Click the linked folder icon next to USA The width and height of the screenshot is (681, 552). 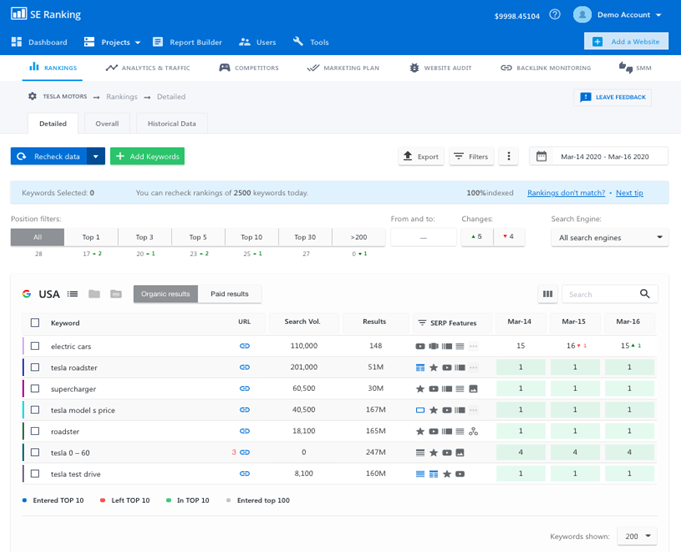[x=116, y=294]
